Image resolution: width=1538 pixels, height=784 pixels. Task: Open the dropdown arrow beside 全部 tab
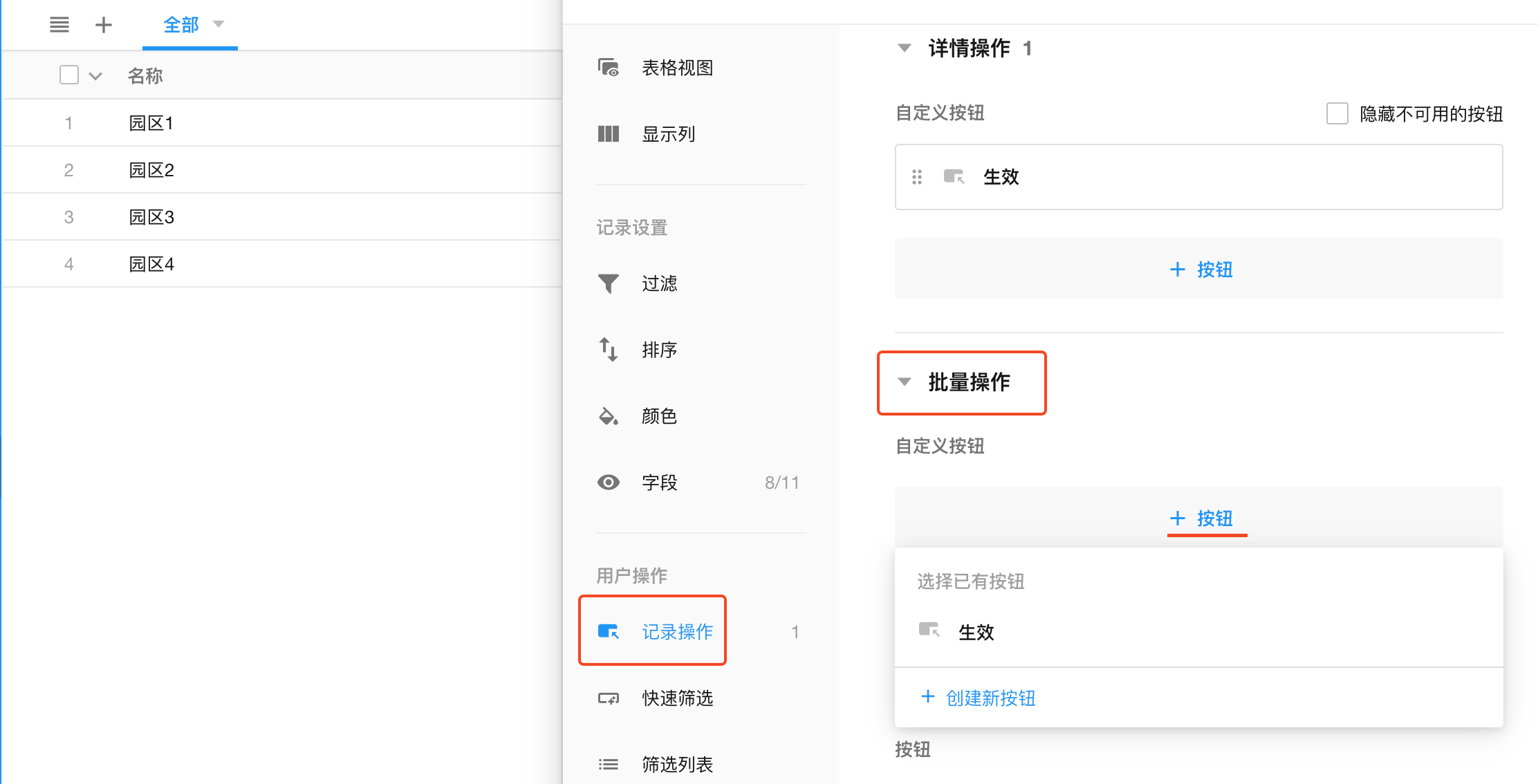point(219,24)
